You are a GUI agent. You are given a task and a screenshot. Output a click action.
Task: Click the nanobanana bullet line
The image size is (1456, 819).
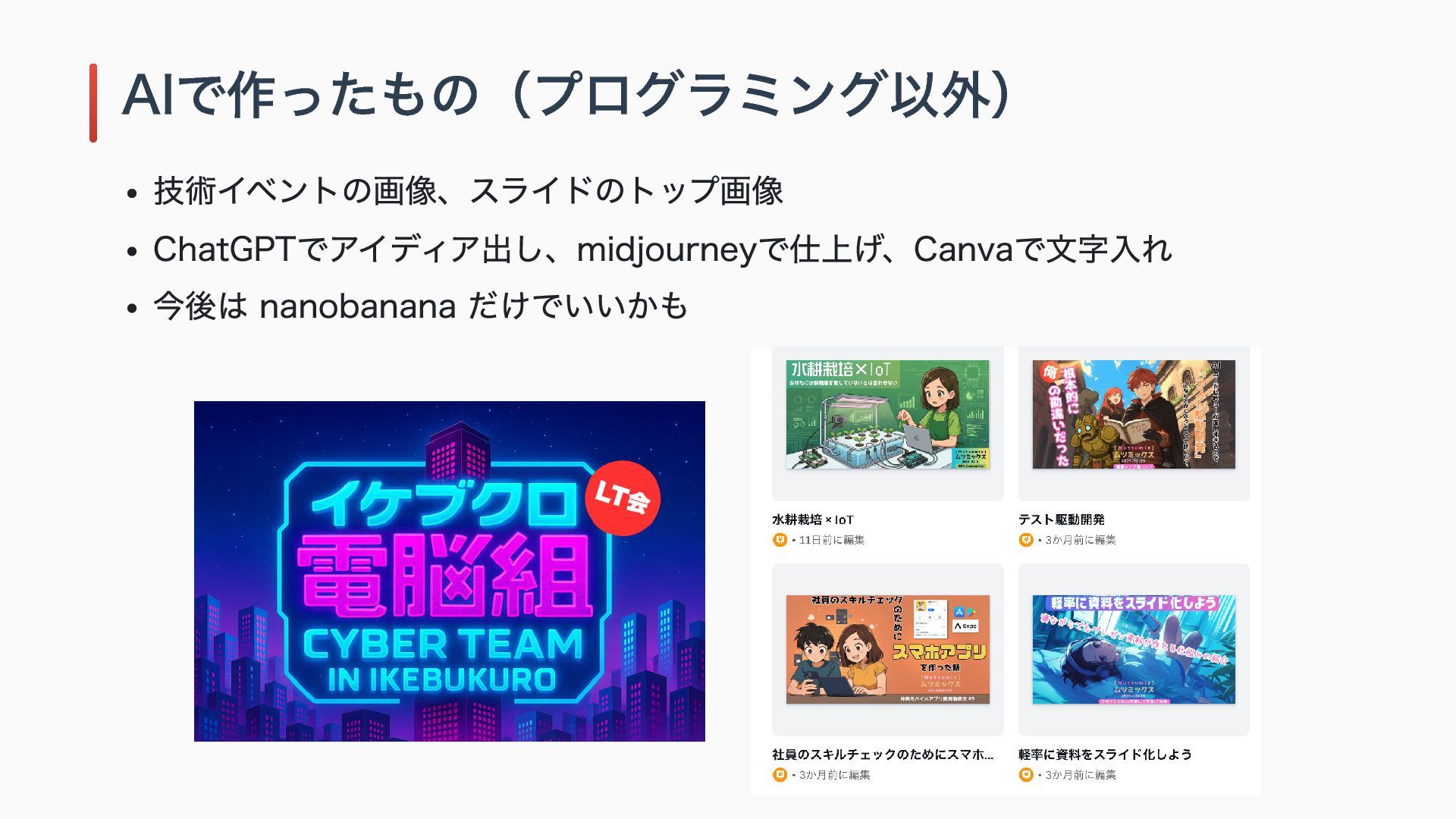[x=421, y=306]
